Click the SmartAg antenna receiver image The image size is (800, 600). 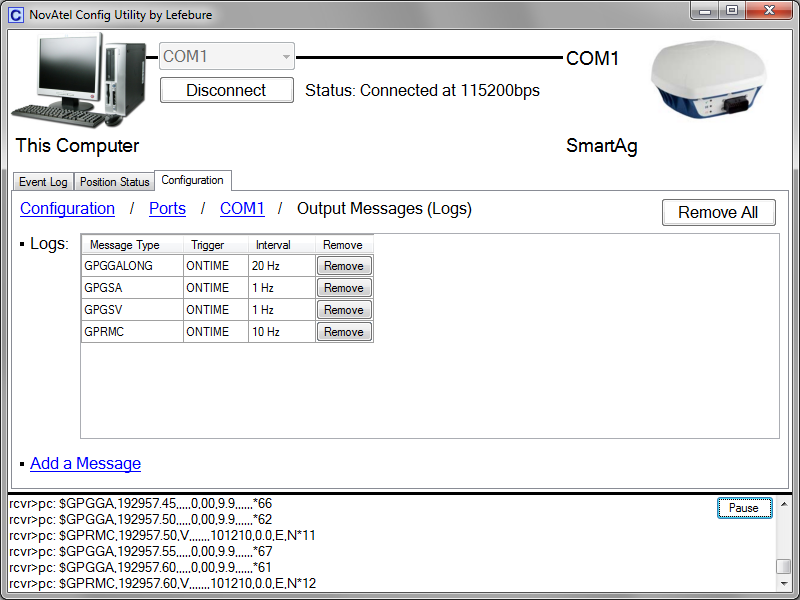(x=708, y=83)
